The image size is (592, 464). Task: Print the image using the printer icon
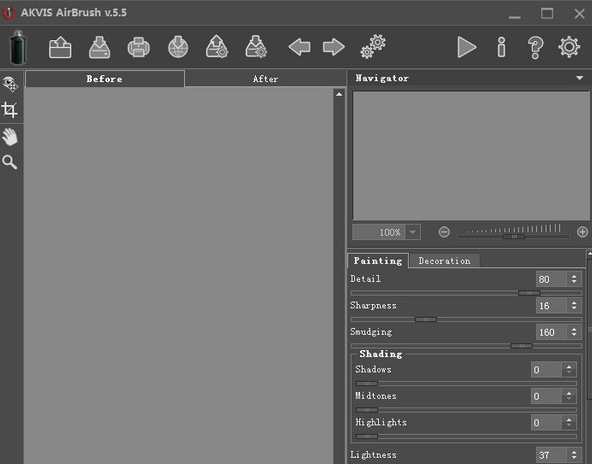[x=139, y=47]
